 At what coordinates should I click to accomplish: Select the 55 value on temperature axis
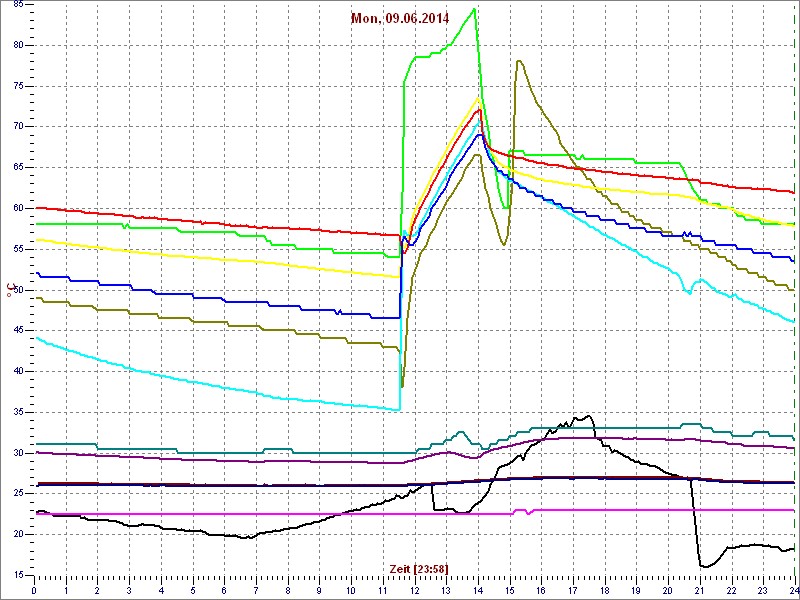click(17, 249)
